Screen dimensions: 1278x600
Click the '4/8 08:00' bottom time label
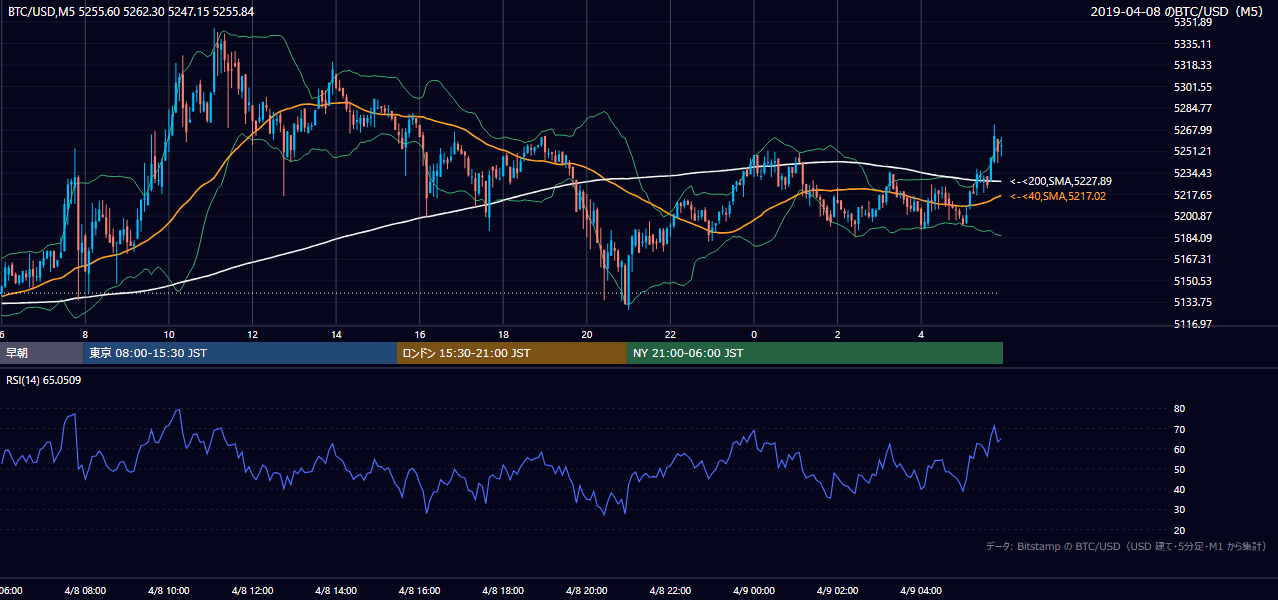pos(84,590)
